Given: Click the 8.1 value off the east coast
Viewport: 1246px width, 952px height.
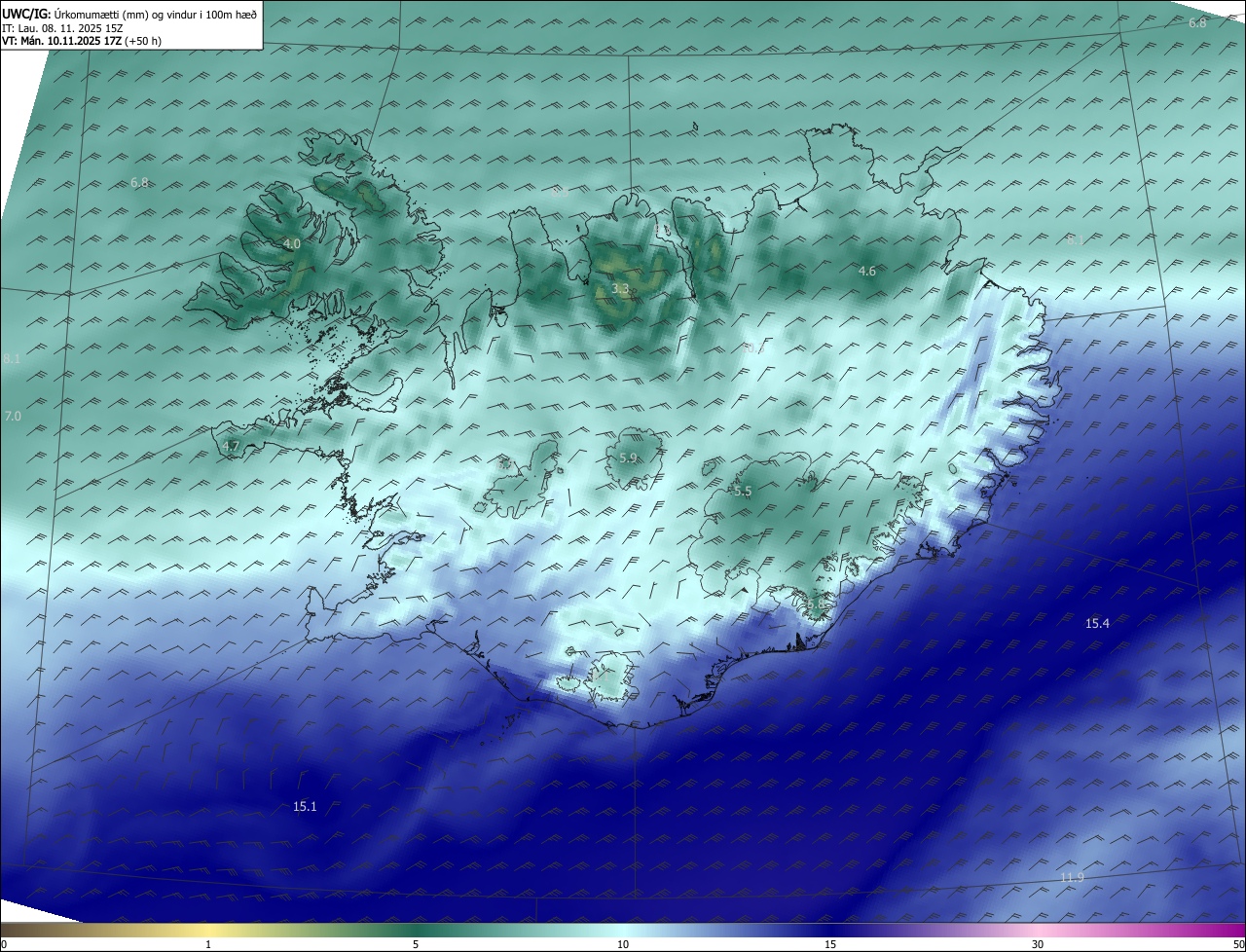Looking at the screenshot, I should 1074,239.
